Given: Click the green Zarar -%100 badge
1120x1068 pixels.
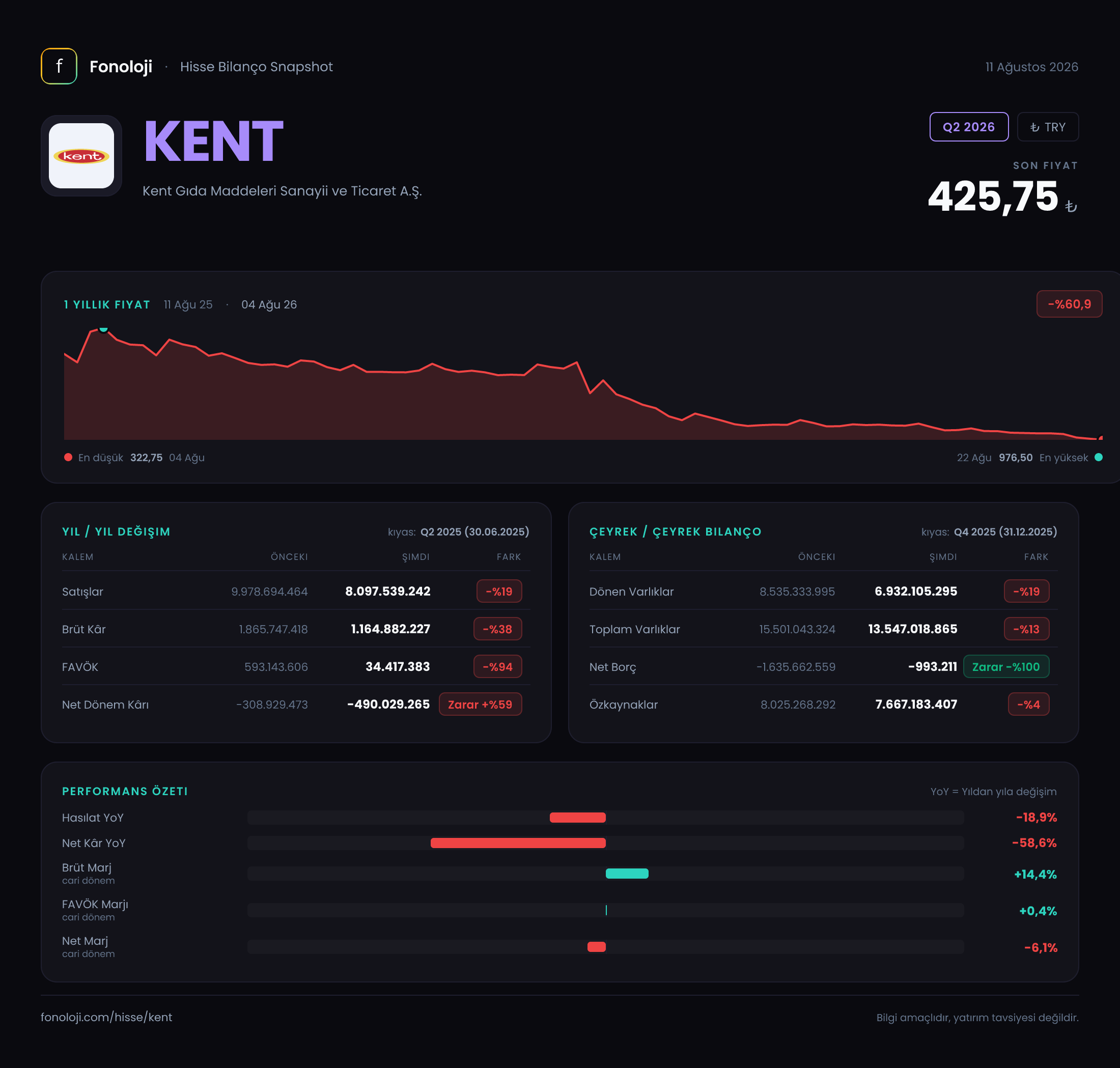Looking at the screenshot, I should tap(1005, 666).
